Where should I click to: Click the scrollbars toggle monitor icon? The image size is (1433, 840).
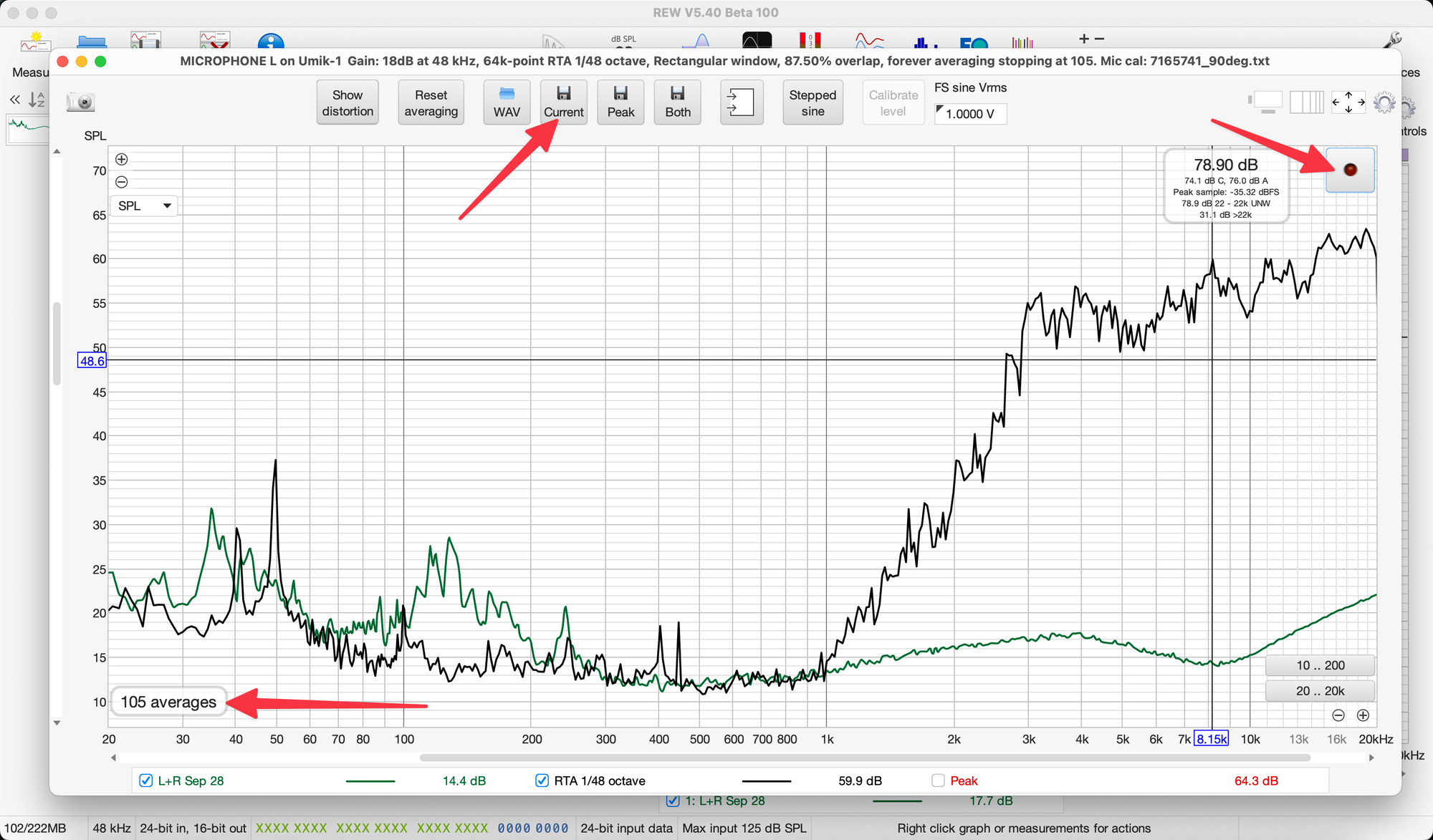[1265, 102]
